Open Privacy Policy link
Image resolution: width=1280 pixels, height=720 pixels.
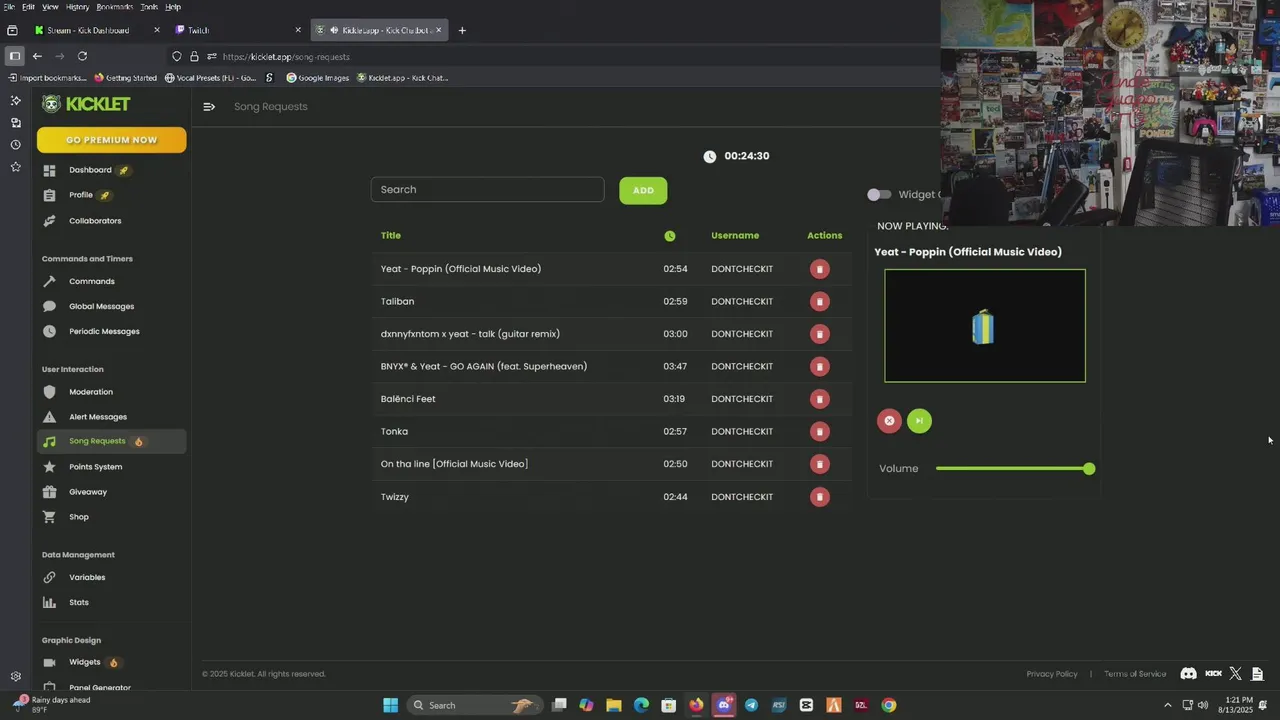[1052, 674]
